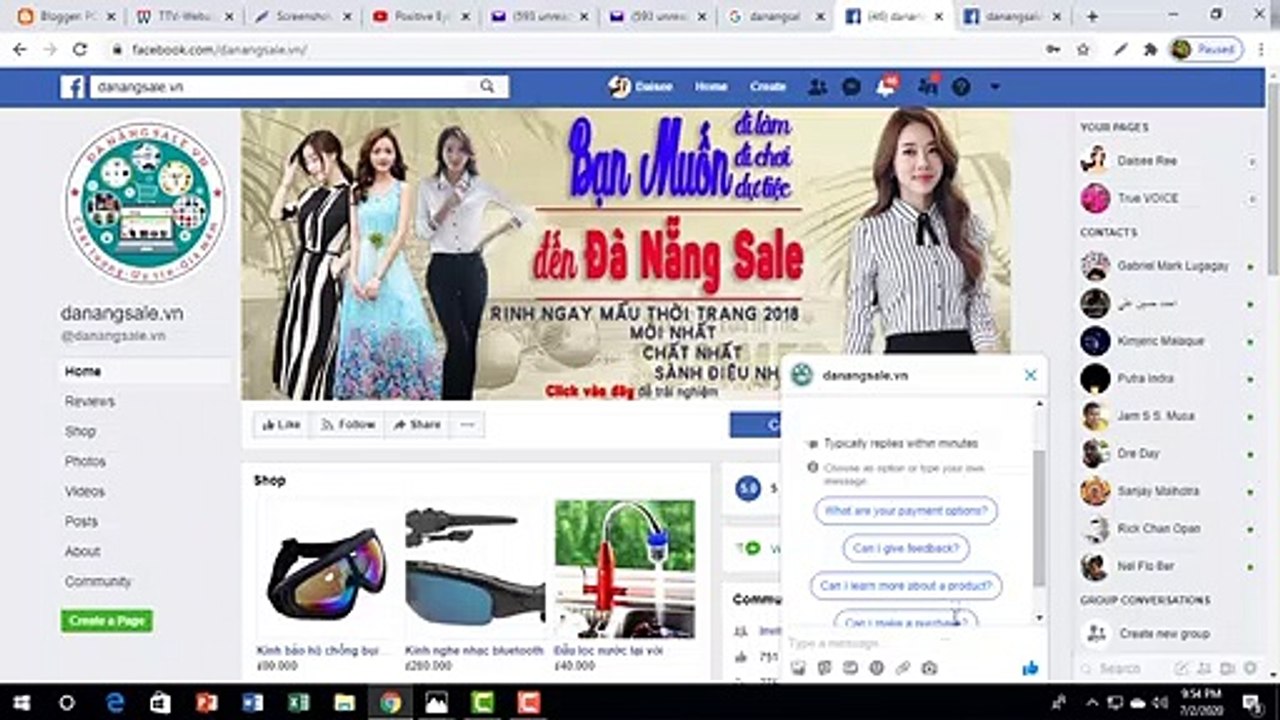The width and height of the screenshot is (1280, 720).
Task: Select Videos in the page sidebar
Action: pos(85,491)
